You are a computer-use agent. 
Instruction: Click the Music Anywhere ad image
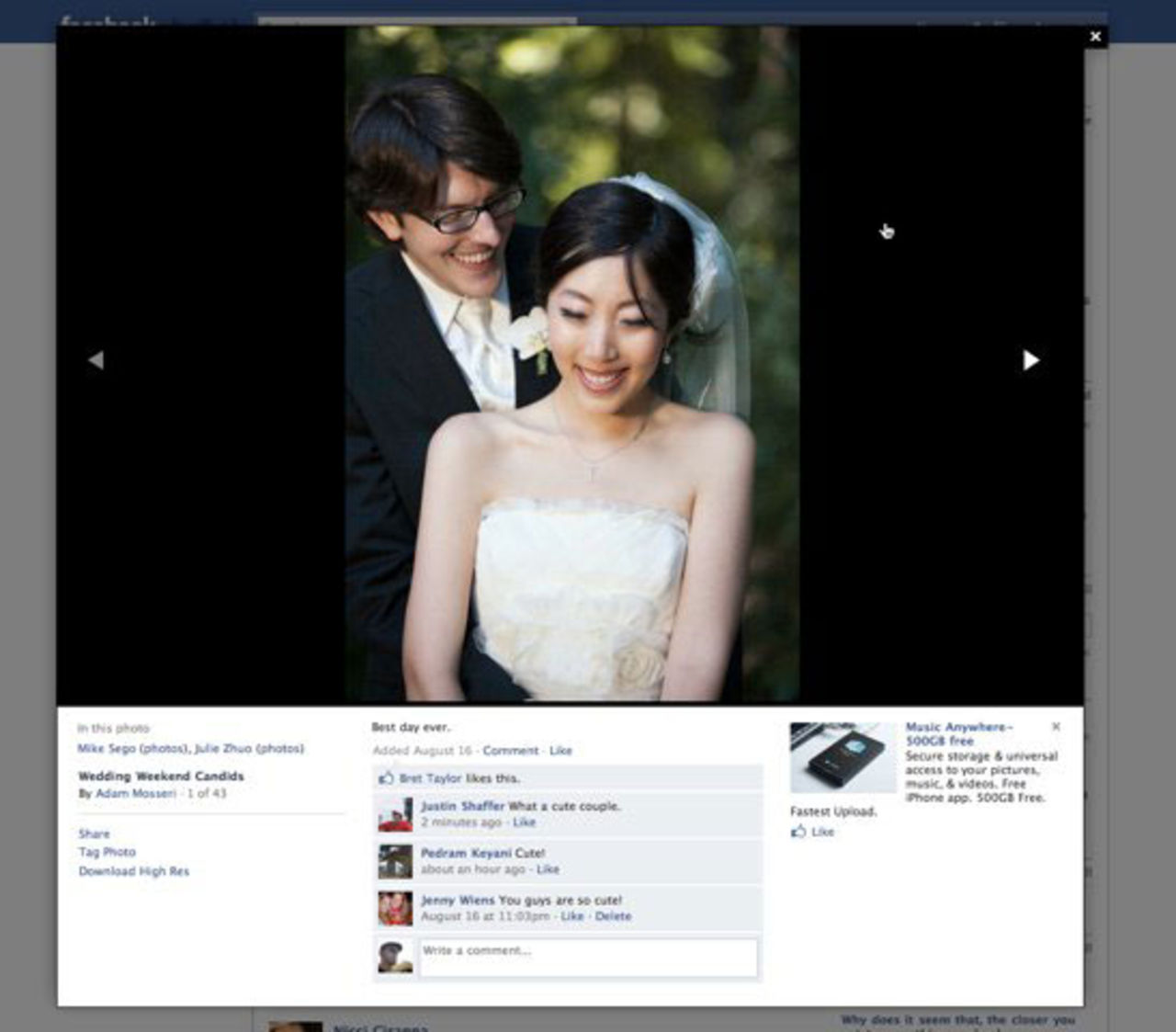(842, 758)
